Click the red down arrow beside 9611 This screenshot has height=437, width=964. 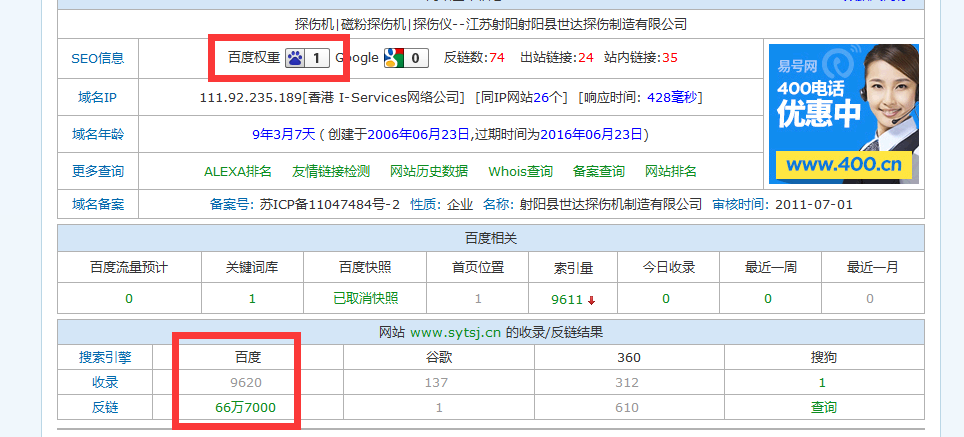pos(592,299)
